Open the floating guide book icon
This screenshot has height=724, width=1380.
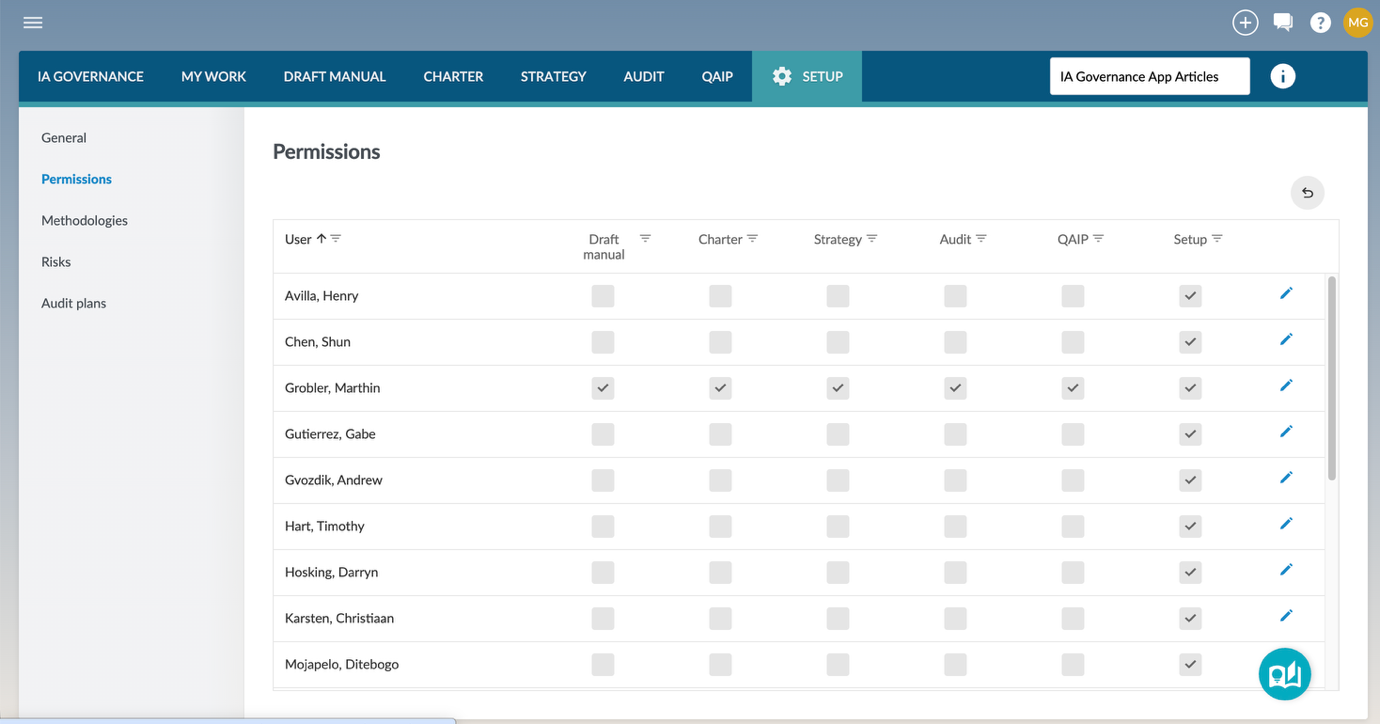tap(1284, 674)
